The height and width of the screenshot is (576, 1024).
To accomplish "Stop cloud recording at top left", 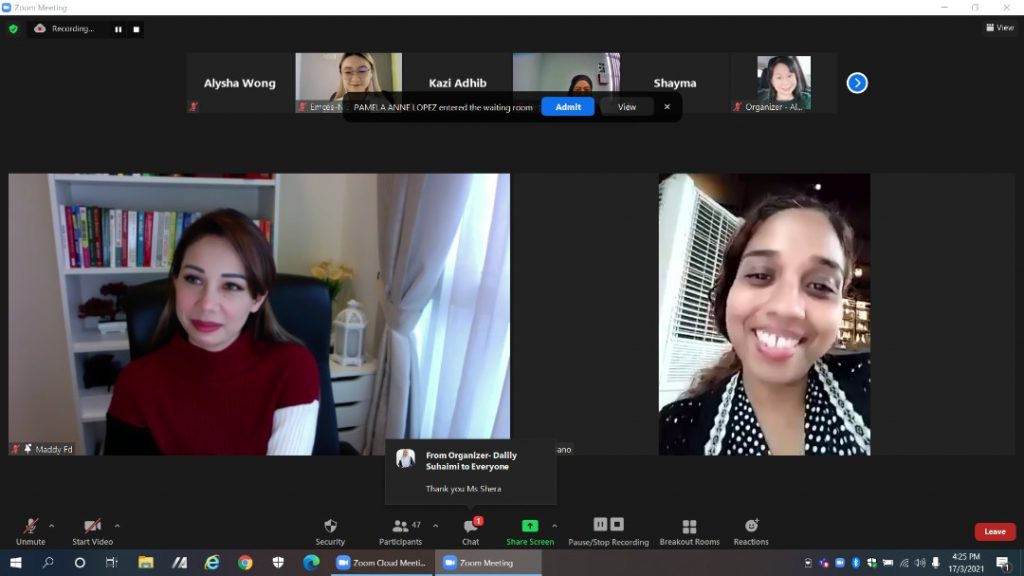I will pos(136,29).
